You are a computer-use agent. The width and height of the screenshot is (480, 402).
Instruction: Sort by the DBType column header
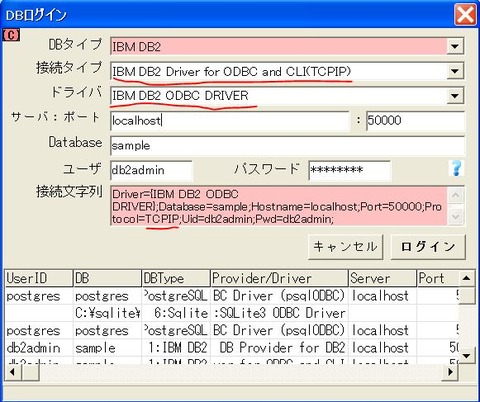(176, 278)
